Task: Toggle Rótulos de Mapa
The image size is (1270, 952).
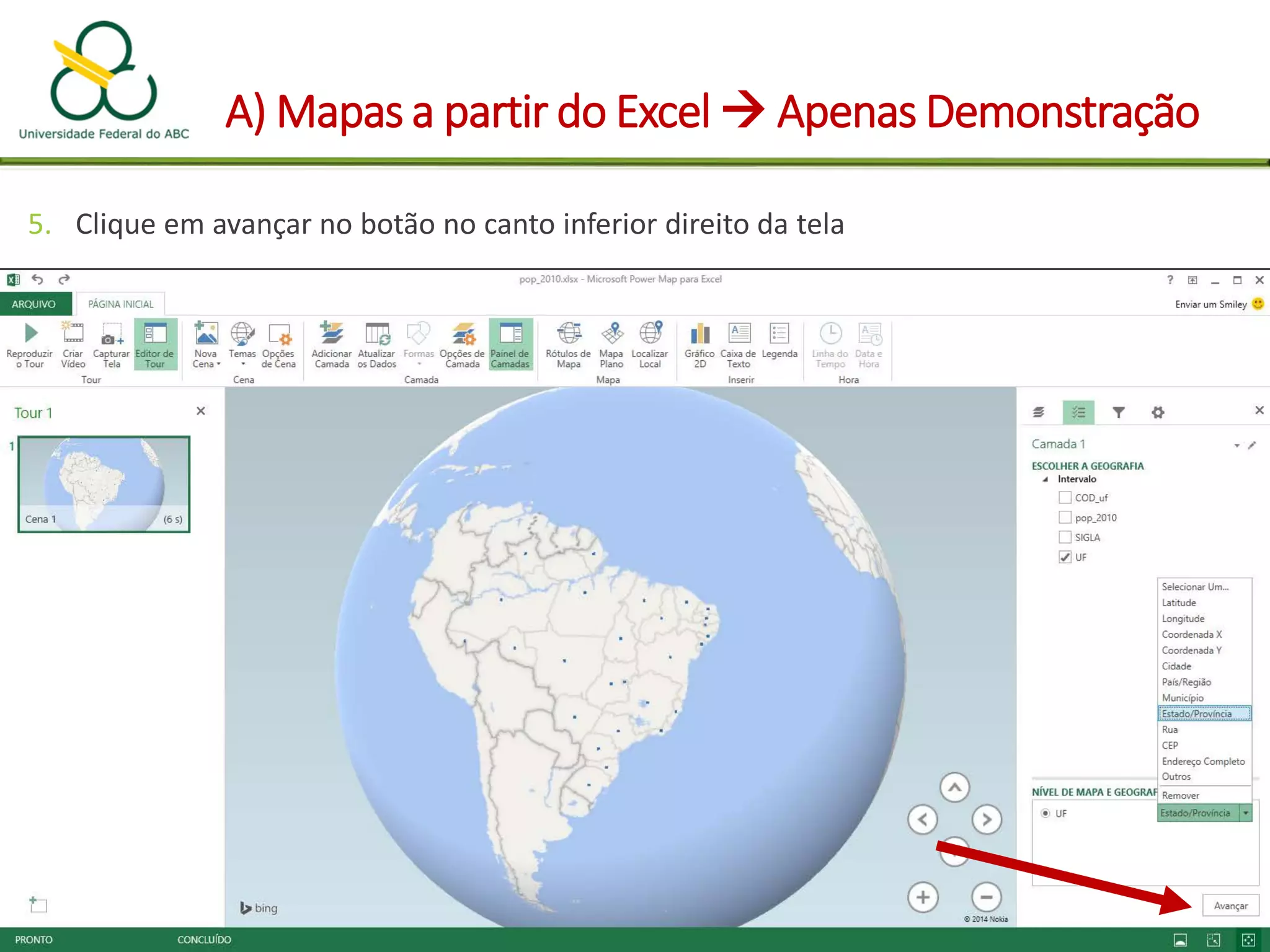Action: (x=568, y=345)
